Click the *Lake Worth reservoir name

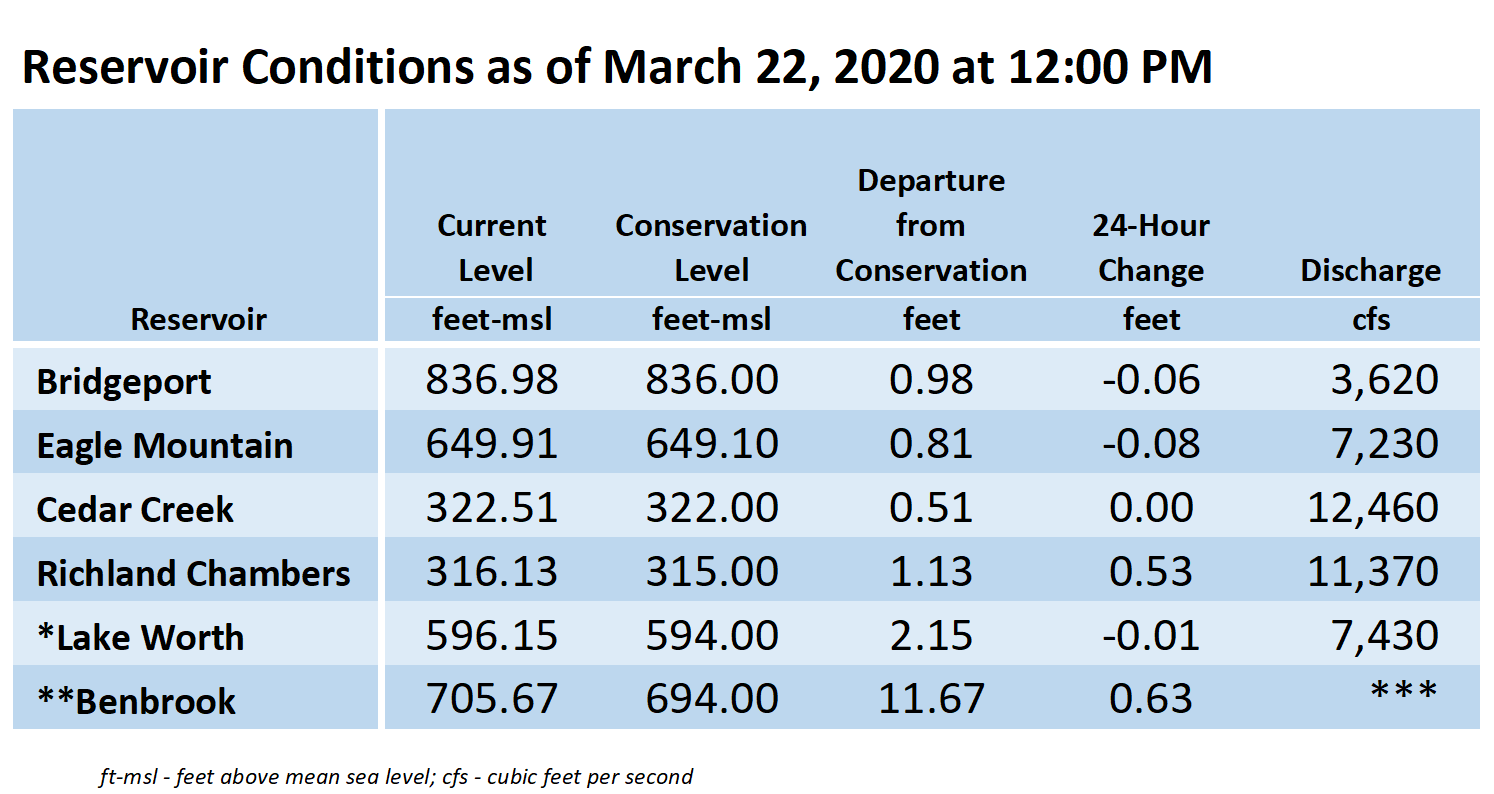tap(140, 638)
